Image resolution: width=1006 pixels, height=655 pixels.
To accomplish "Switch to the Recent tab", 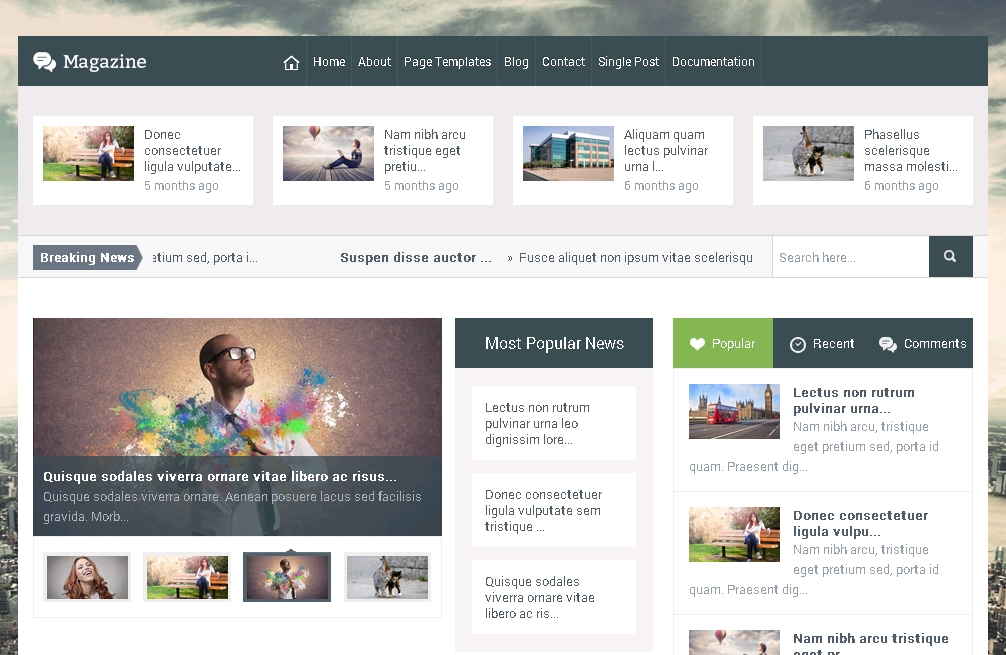I will [x=822, y=344].
